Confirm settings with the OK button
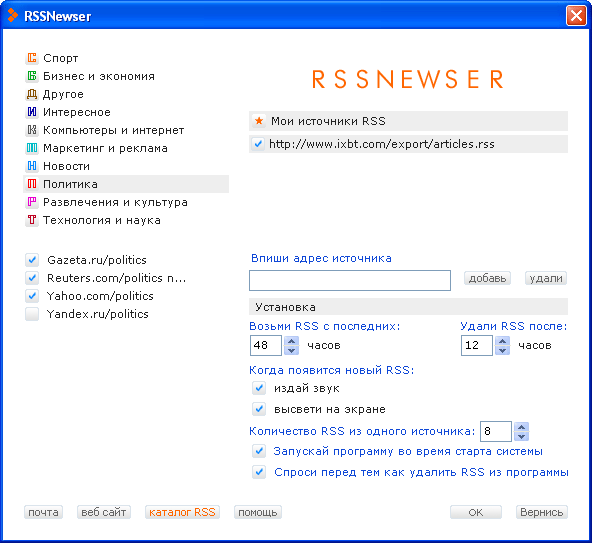This screenshot has width=592, height=543. [x=476, y=512]
